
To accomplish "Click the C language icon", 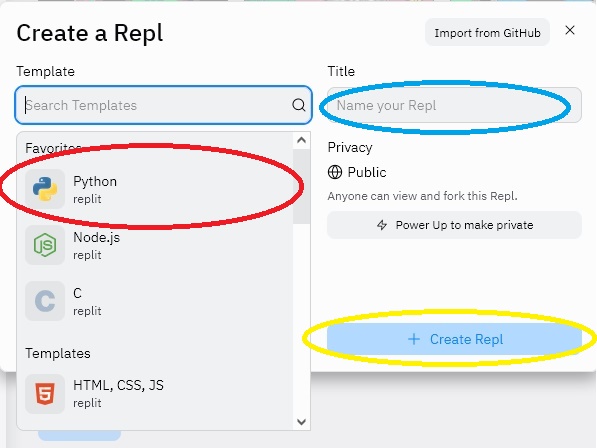I will pos(45,301).
